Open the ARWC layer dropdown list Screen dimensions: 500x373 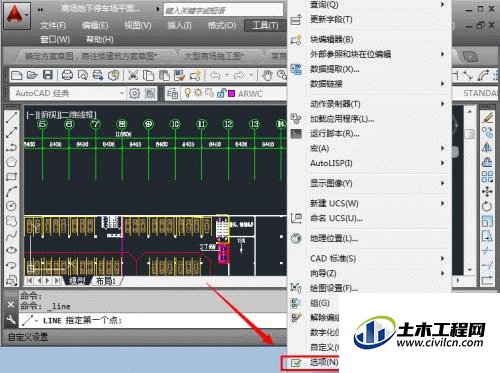tap(233, 94)
